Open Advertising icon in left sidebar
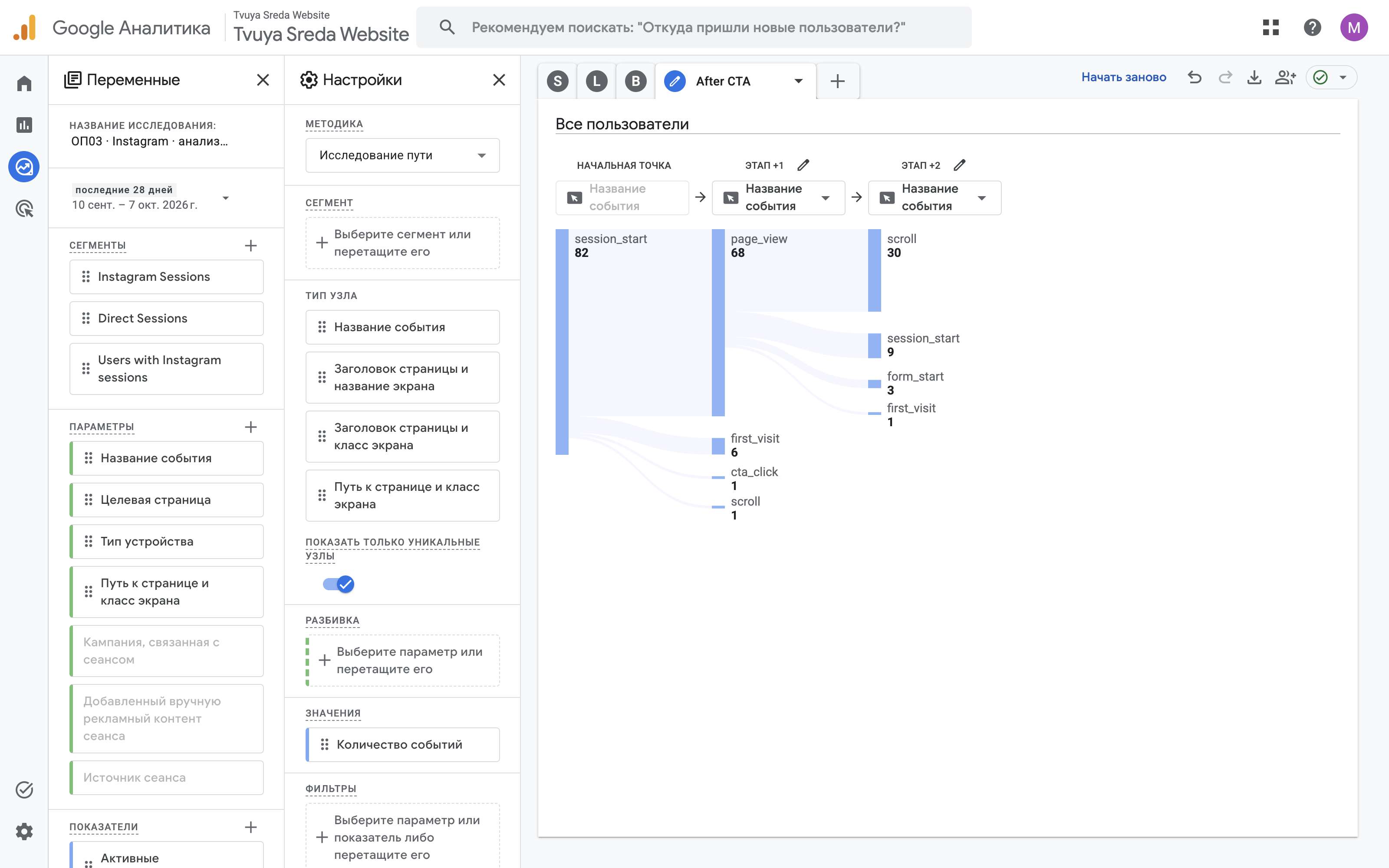 (x=24, y=208)
